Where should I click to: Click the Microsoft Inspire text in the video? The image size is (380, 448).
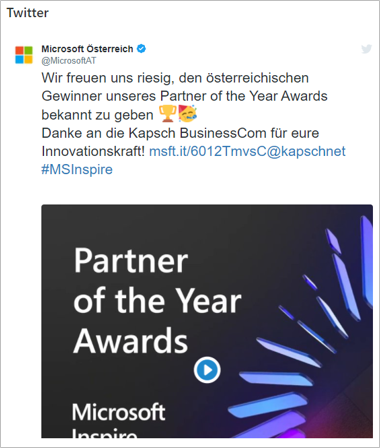click(x=118, y=420)
